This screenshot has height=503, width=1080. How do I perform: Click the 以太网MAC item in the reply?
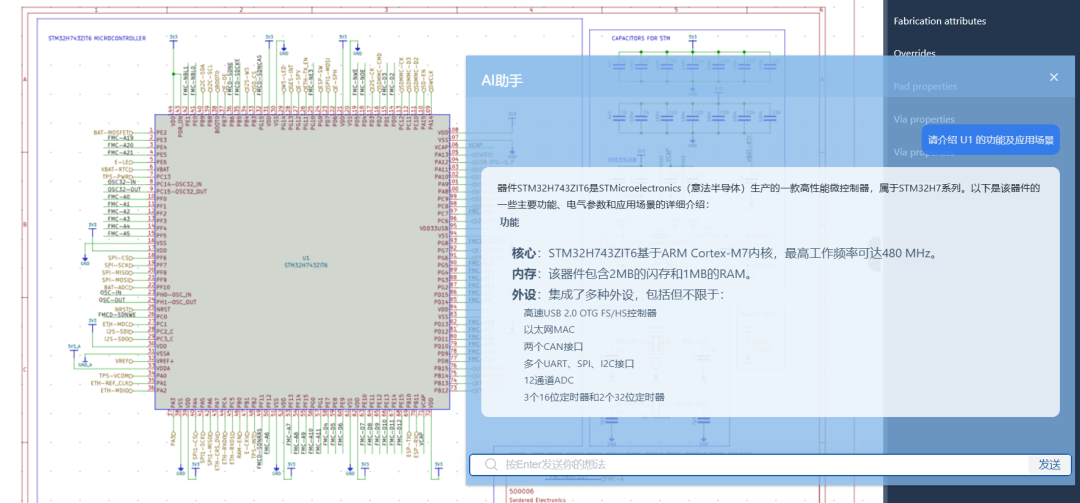(x=549, y=329)
